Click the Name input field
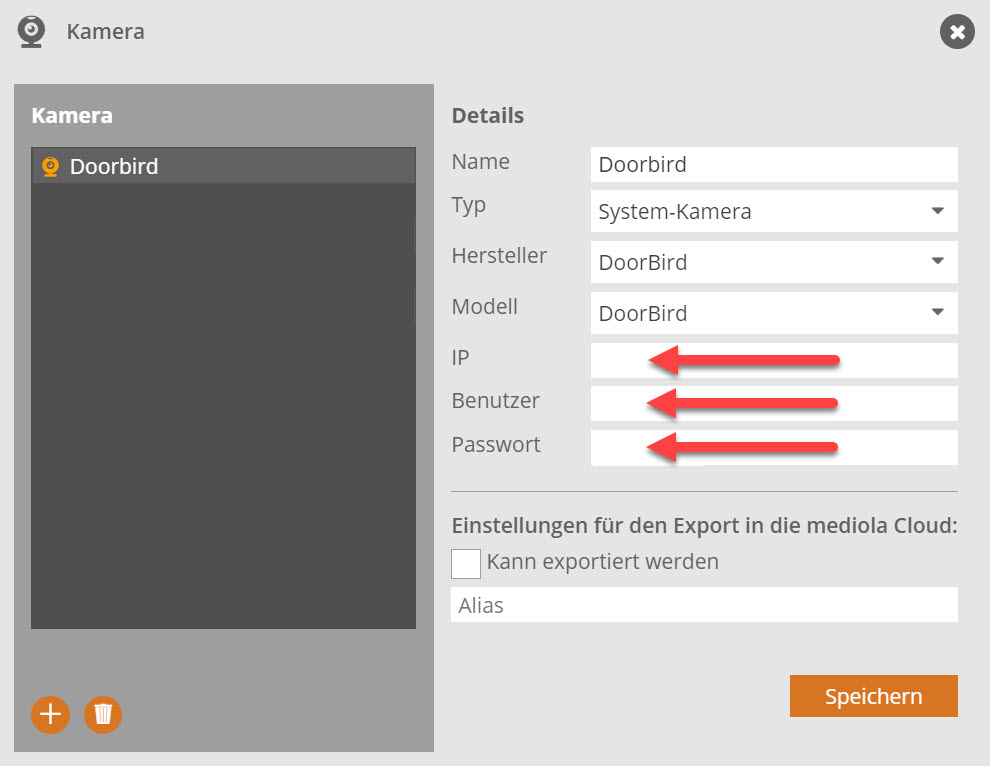Screen dimensions: 990x766 click(x=774, y=165)
